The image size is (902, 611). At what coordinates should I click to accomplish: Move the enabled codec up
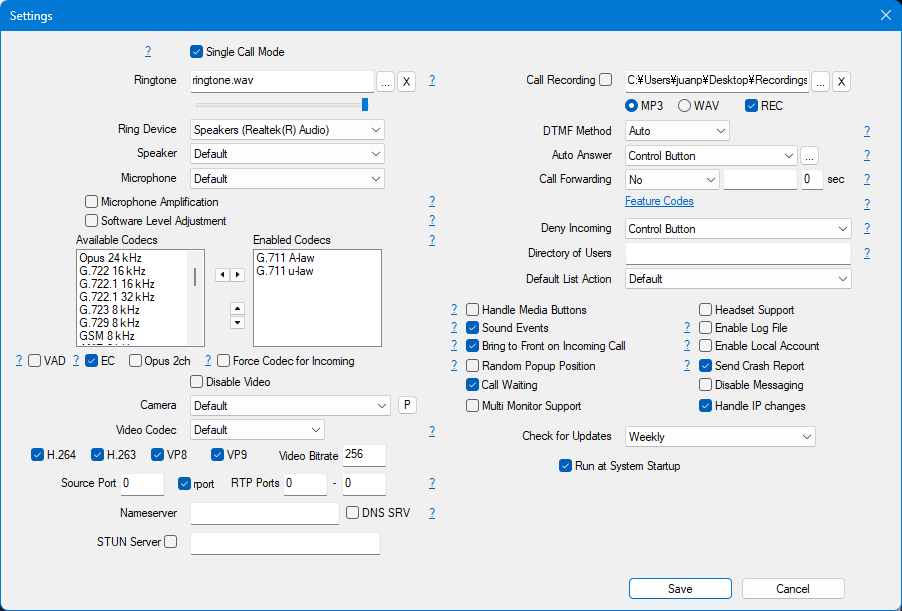238,308
